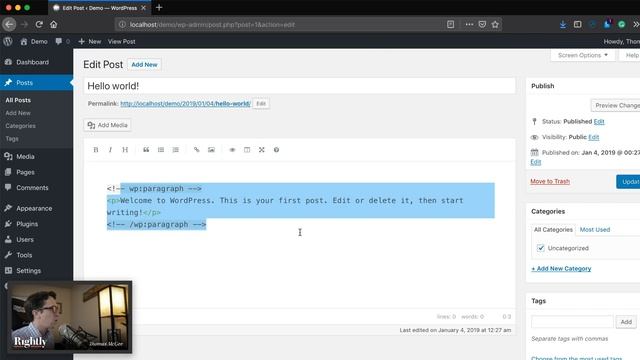The image size is (640, 360).
Task: Click Add Media button
Action: tap(108, 125)
